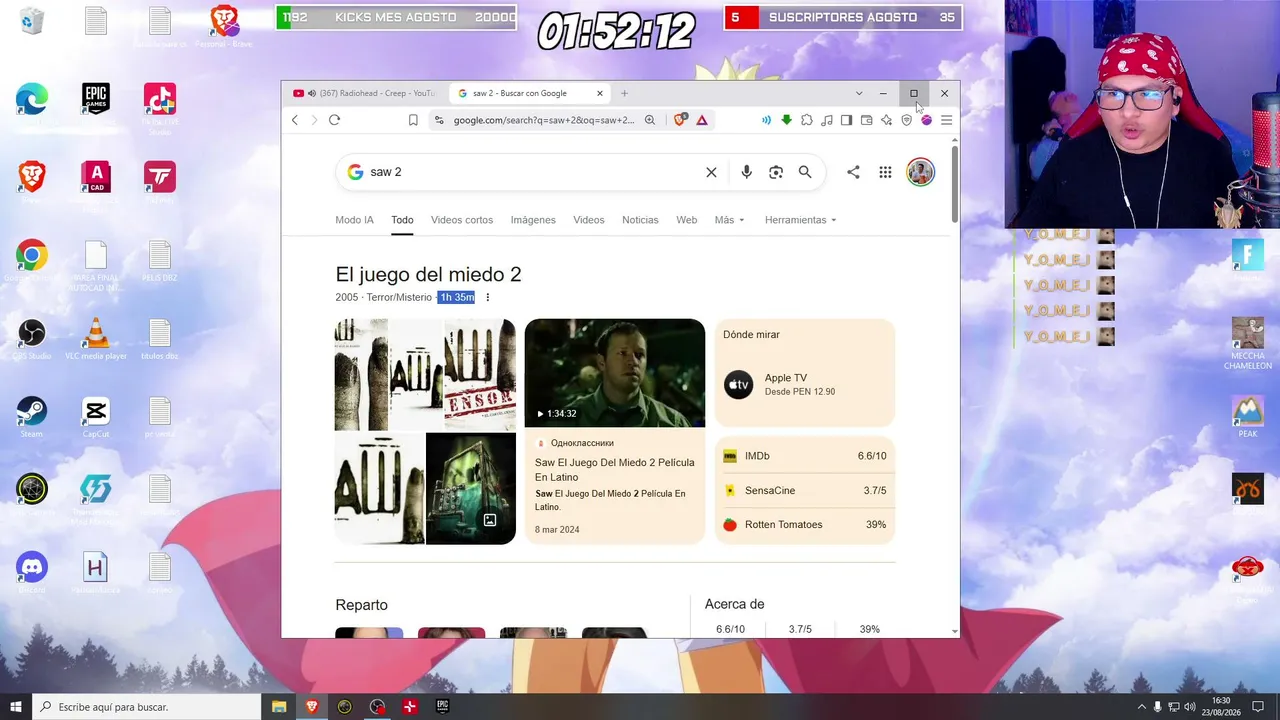Open the Windows Start menu
This screenshot has height=720, width=1280.
(16, 707)
